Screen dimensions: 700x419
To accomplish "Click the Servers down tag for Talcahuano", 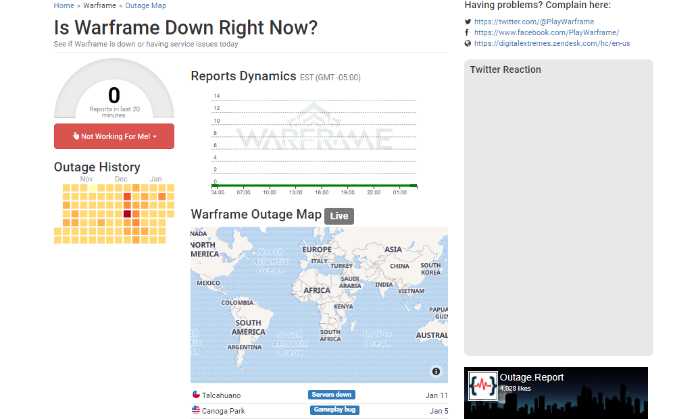I will click(x=332, y=395).
